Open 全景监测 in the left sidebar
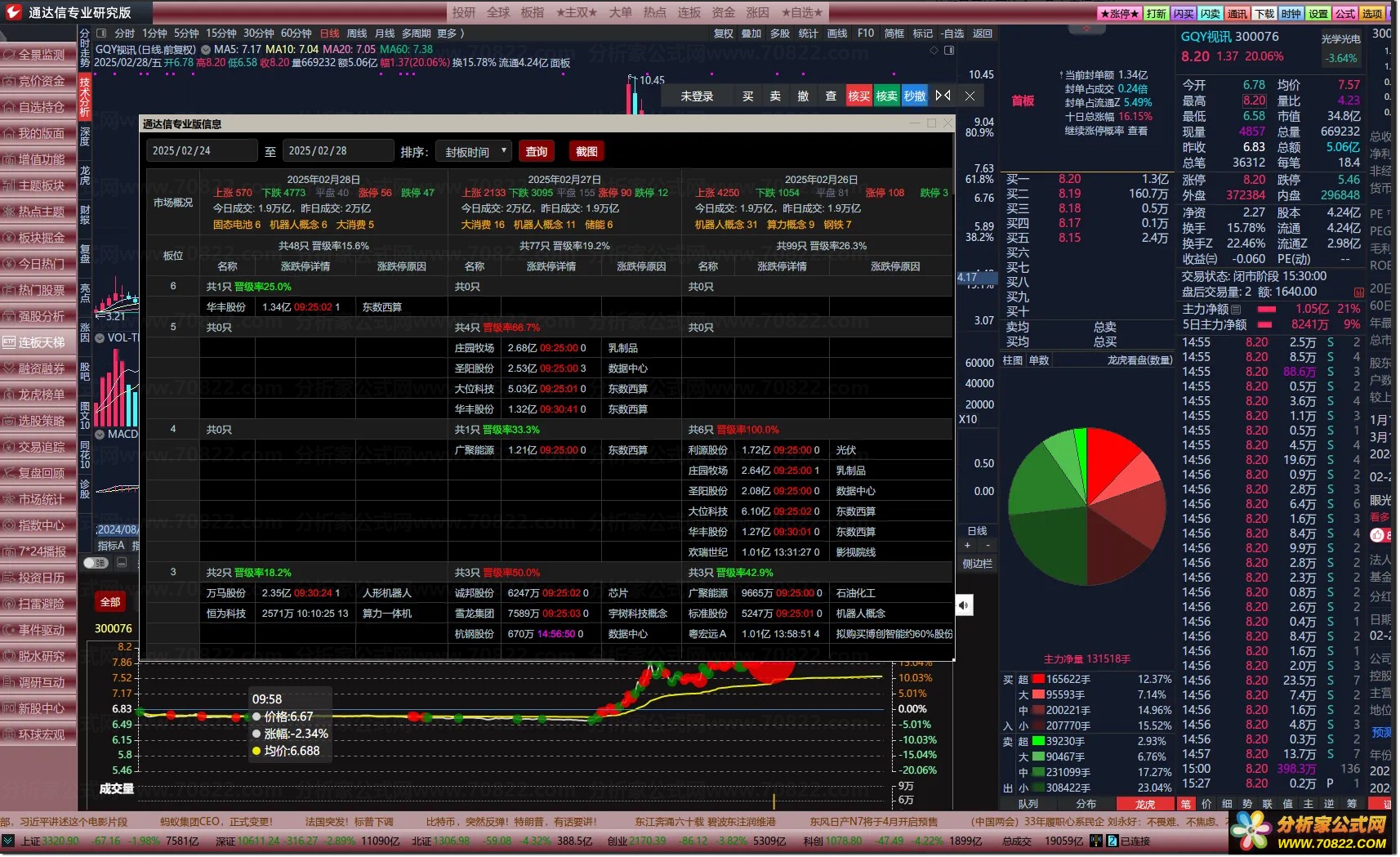 point(39,55)
